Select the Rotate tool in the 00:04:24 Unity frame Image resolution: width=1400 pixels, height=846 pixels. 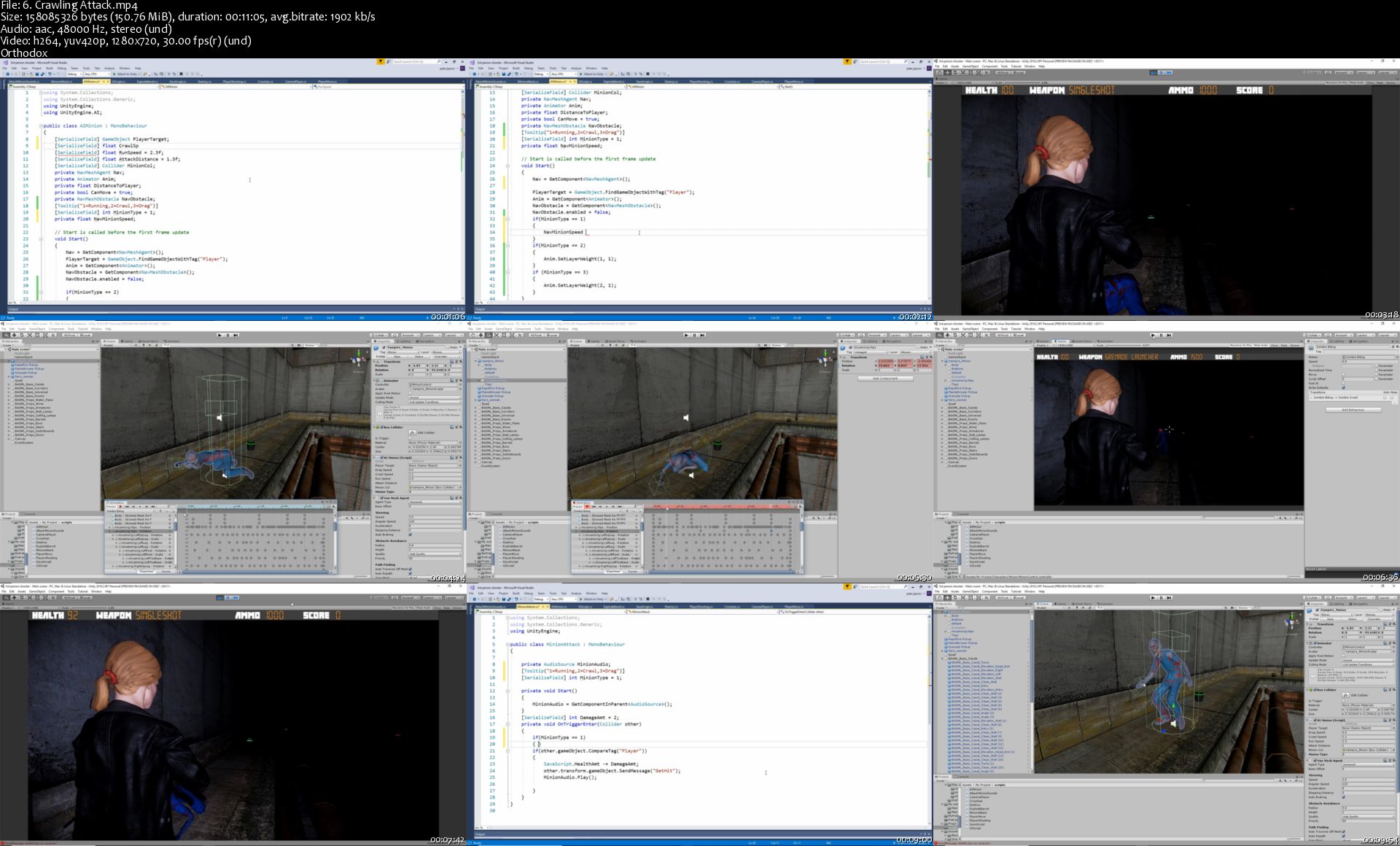point(22,335)
